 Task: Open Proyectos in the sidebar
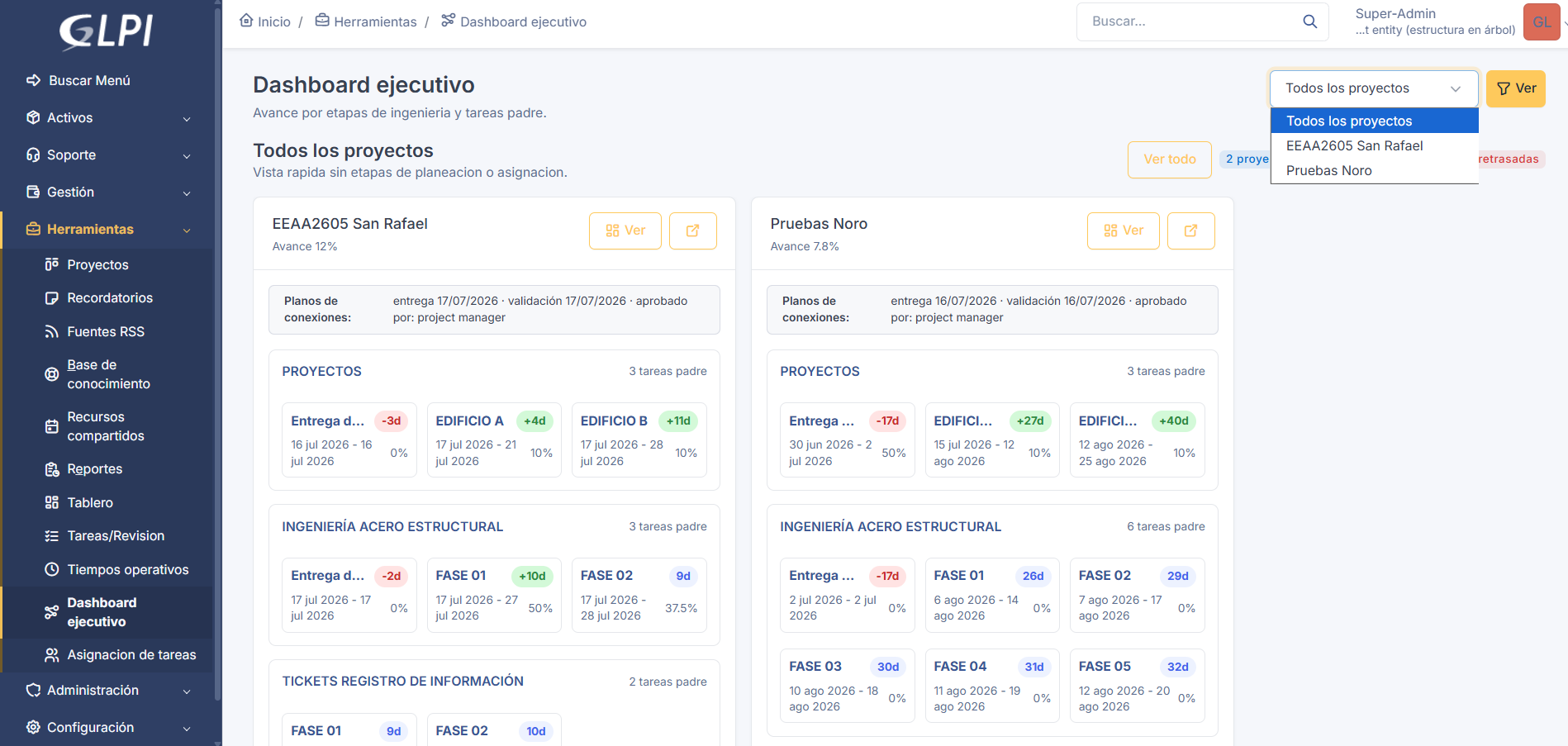pos(97,264)
